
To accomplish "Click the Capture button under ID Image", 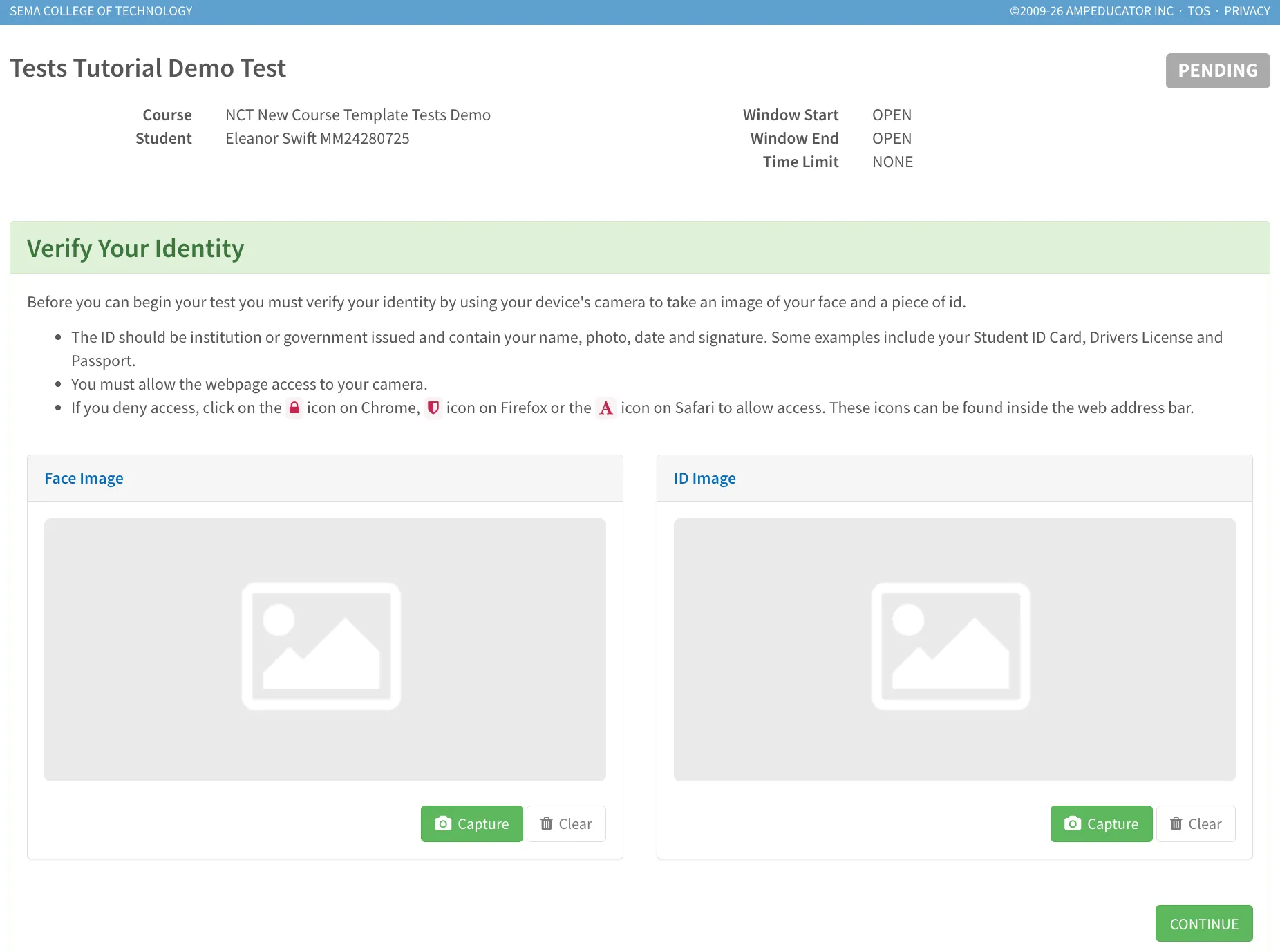I will [1101, 824].
